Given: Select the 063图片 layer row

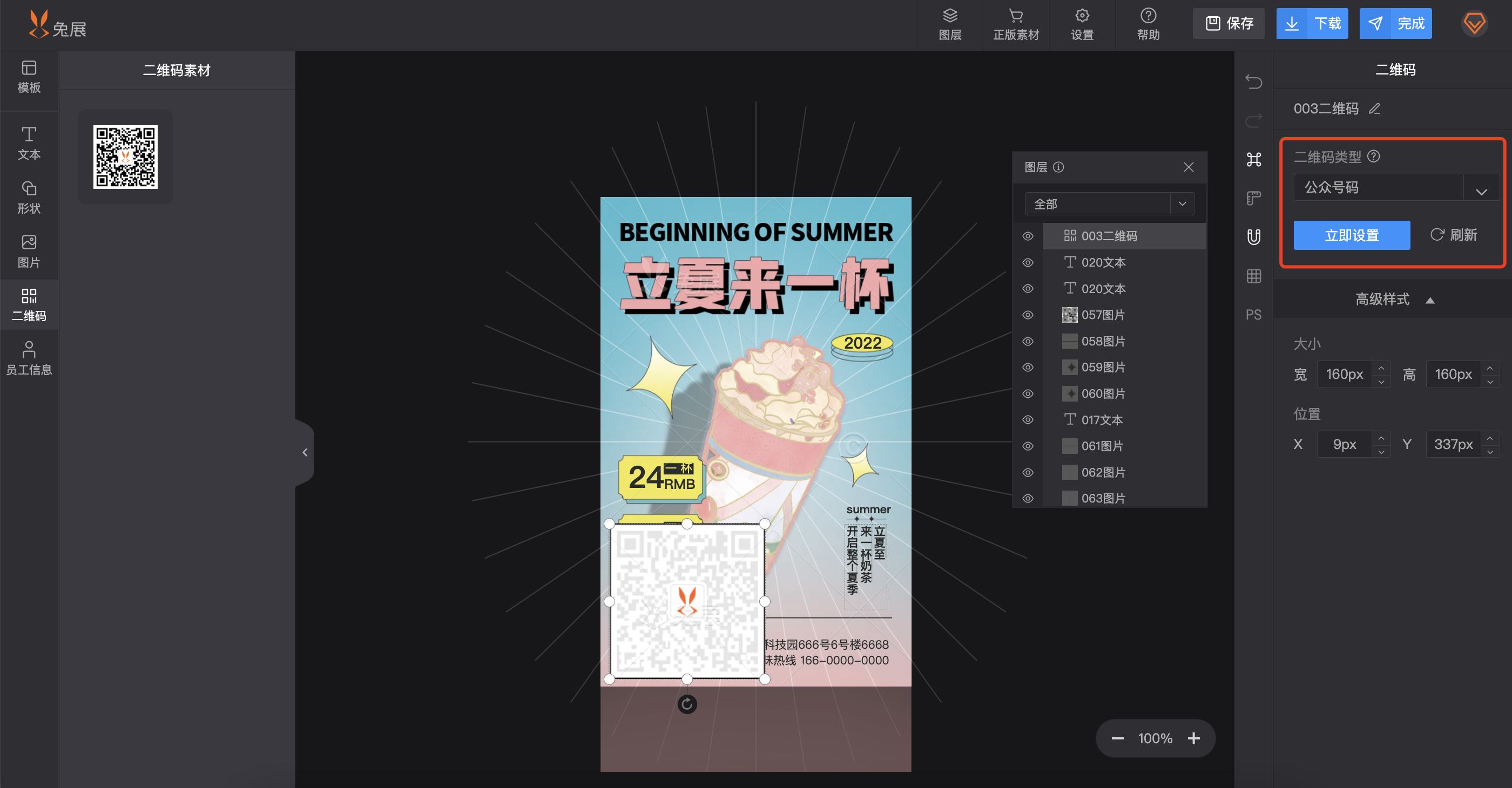Looking at the screenshot, I should pos(1124,498).
